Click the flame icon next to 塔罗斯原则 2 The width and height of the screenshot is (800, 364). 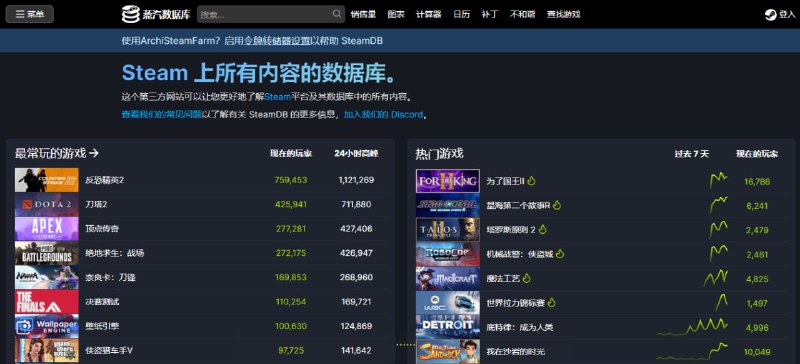543,230
